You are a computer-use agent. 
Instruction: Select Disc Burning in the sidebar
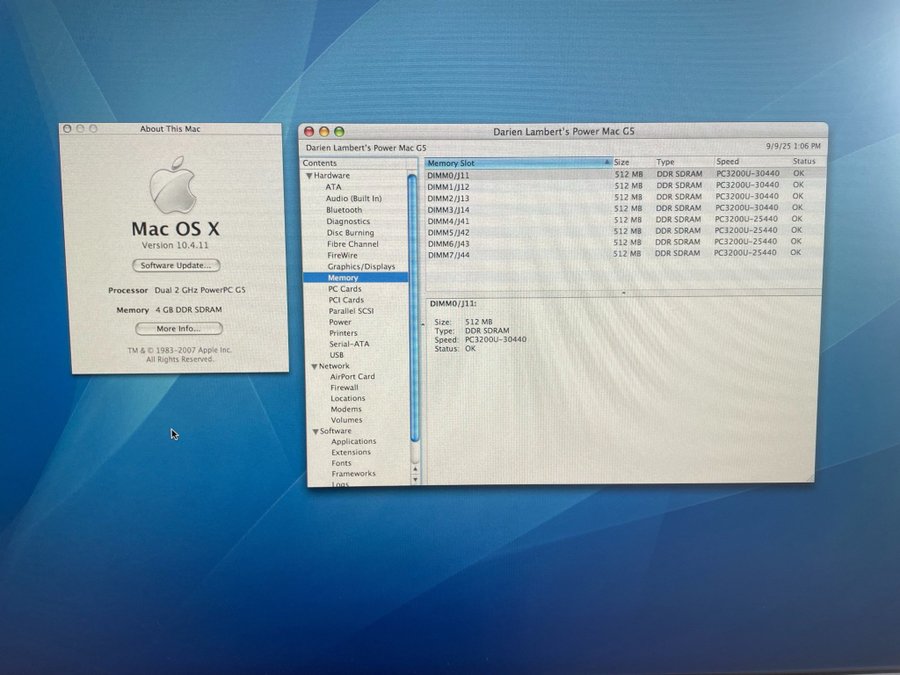(x=350, y=232)
